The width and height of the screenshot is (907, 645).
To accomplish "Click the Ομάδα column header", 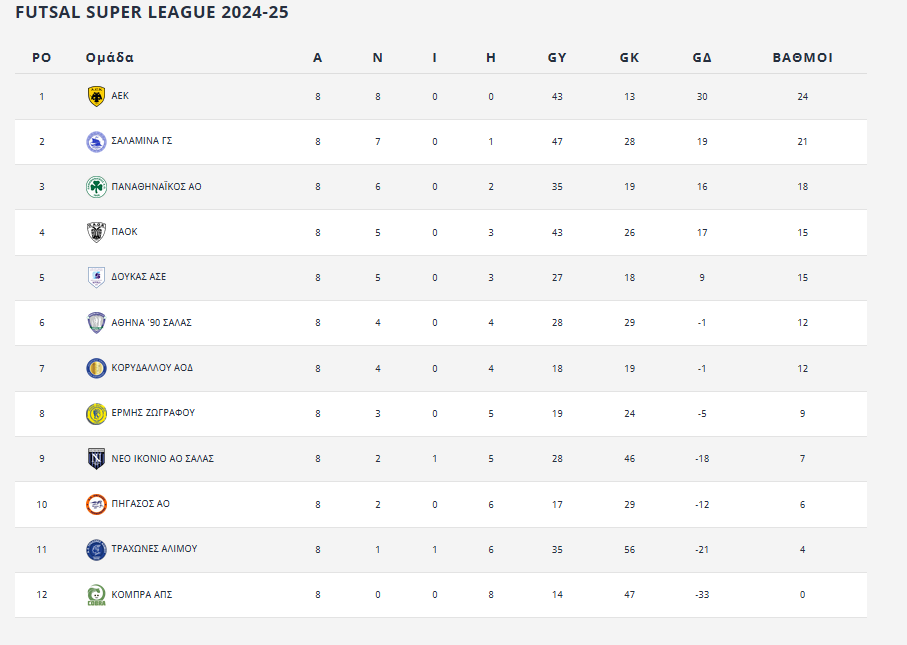I will (x=110, y=58).
